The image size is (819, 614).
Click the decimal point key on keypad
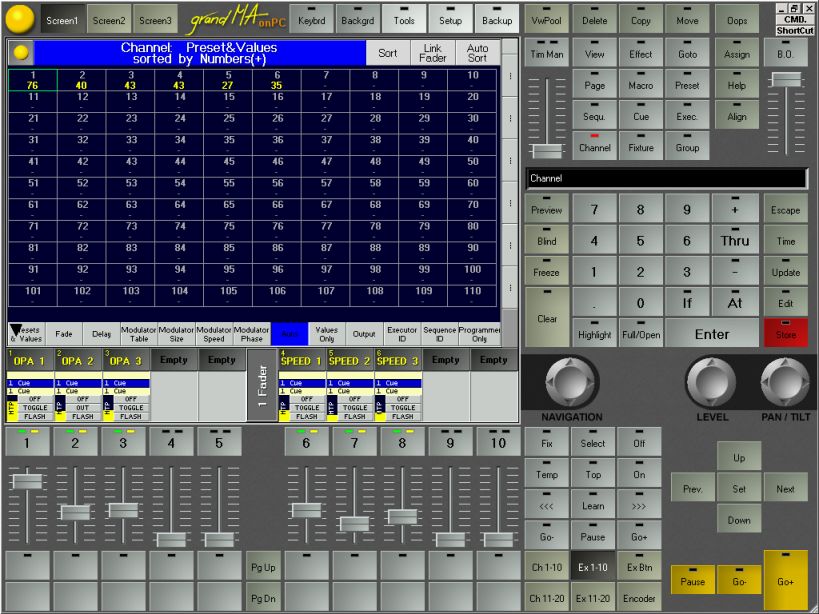tap(594, 302)
